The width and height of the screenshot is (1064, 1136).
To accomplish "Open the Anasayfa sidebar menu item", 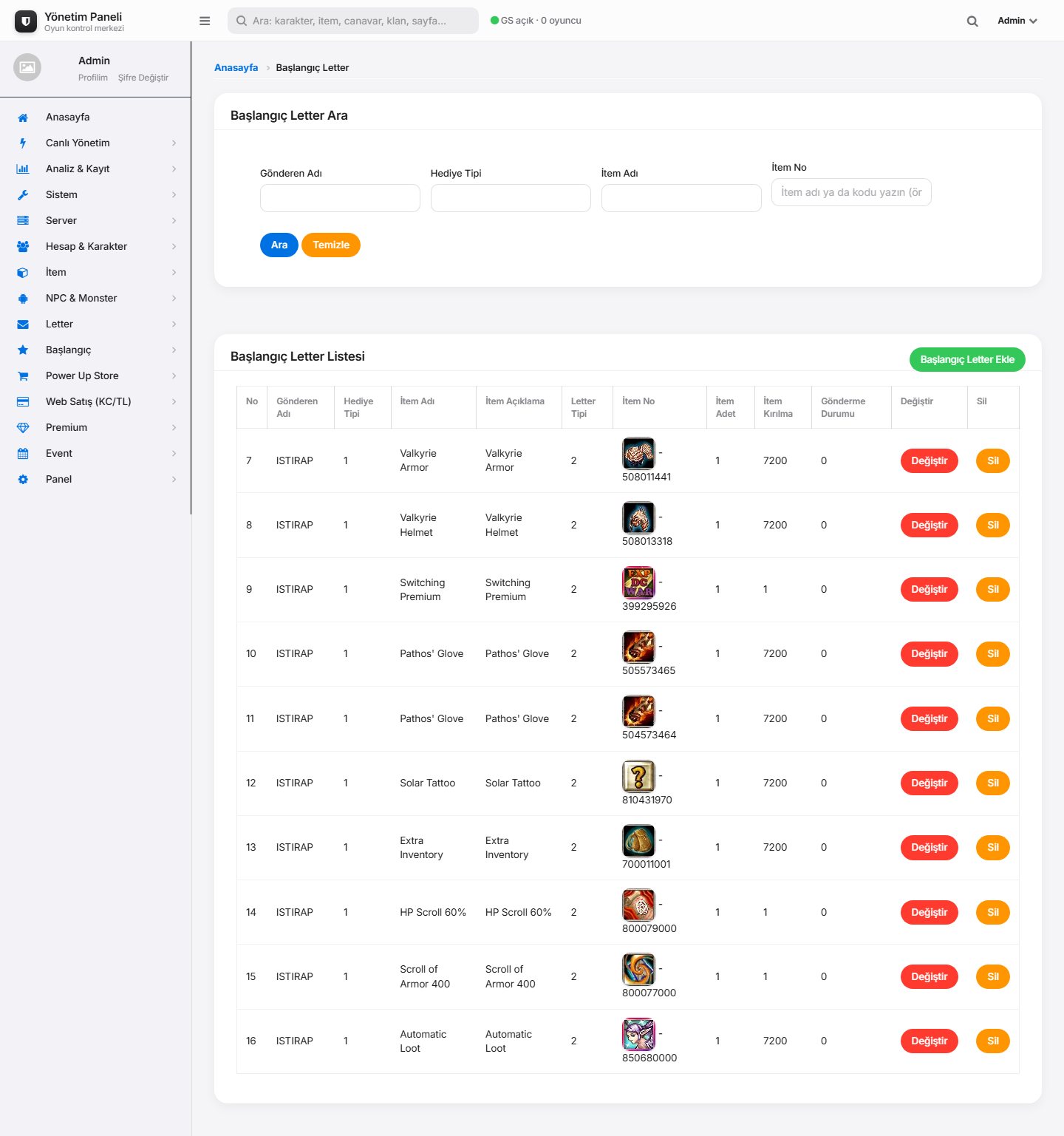I will [95, 118].
